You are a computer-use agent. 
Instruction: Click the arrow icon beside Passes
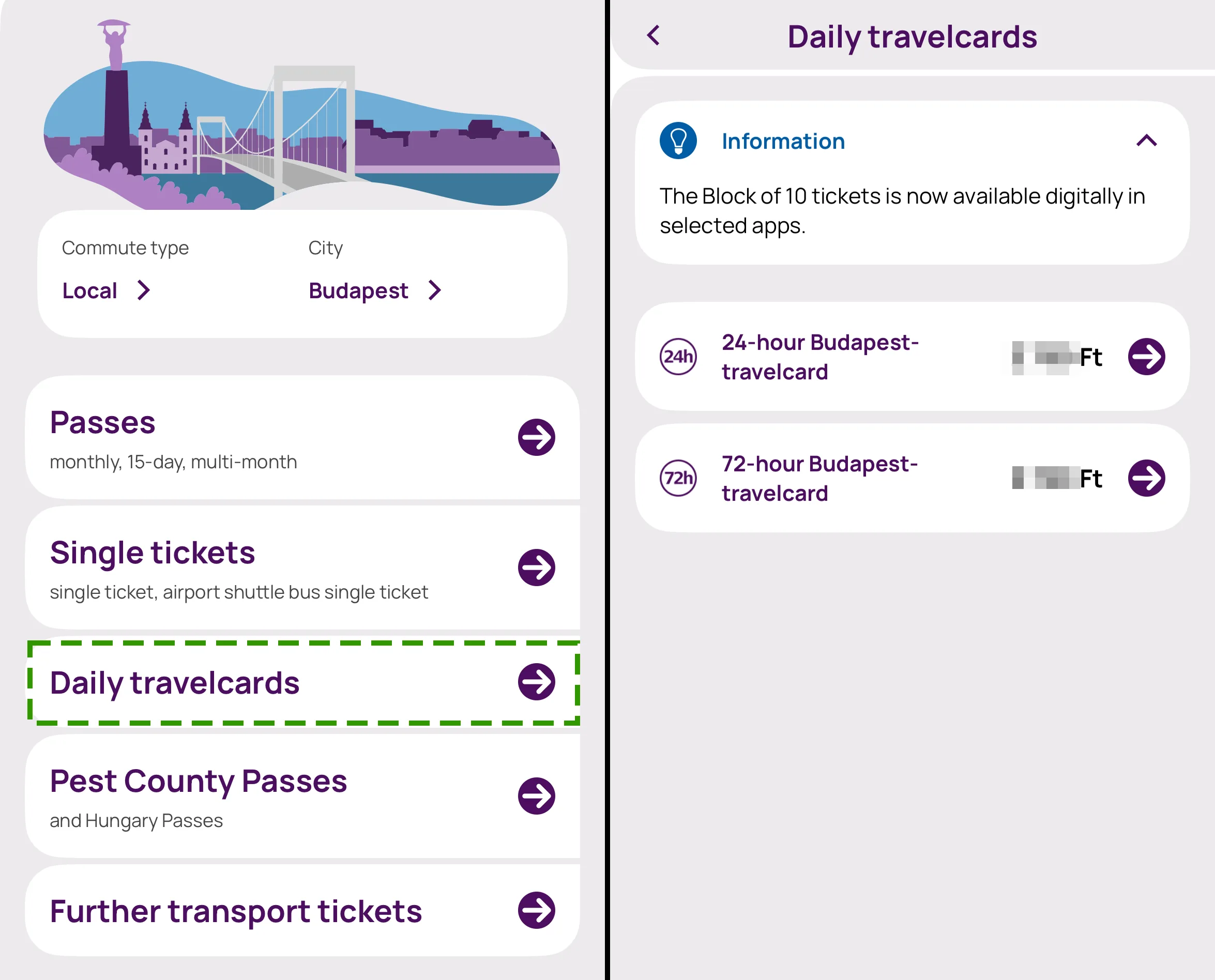click(536, 437)
